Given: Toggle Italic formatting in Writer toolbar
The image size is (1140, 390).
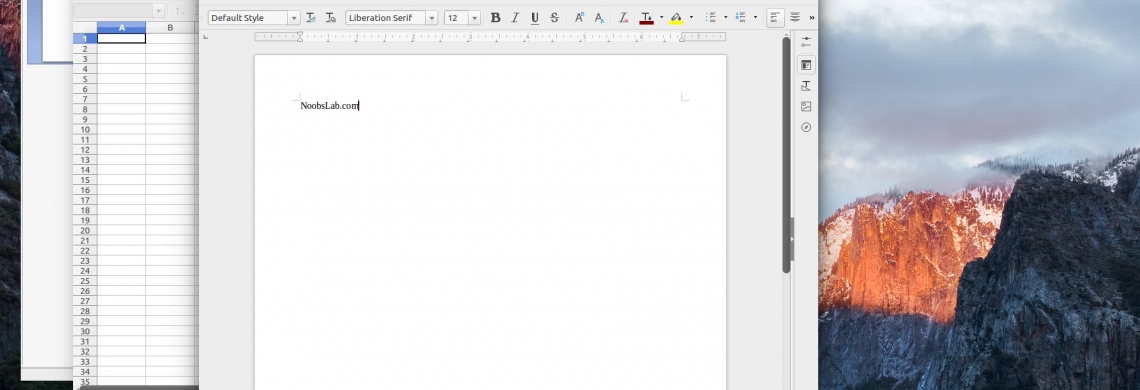Looking at the screenshot, I should (x=515, y=17).
